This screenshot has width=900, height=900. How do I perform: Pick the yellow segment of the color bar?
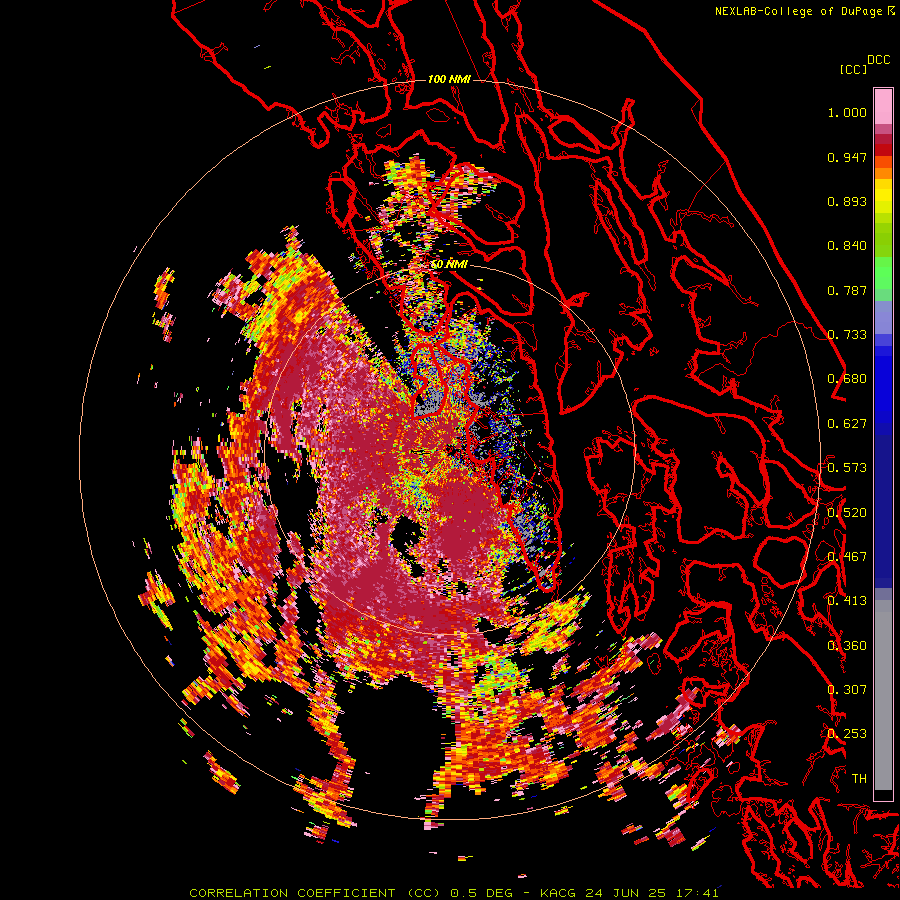[883, 197]
